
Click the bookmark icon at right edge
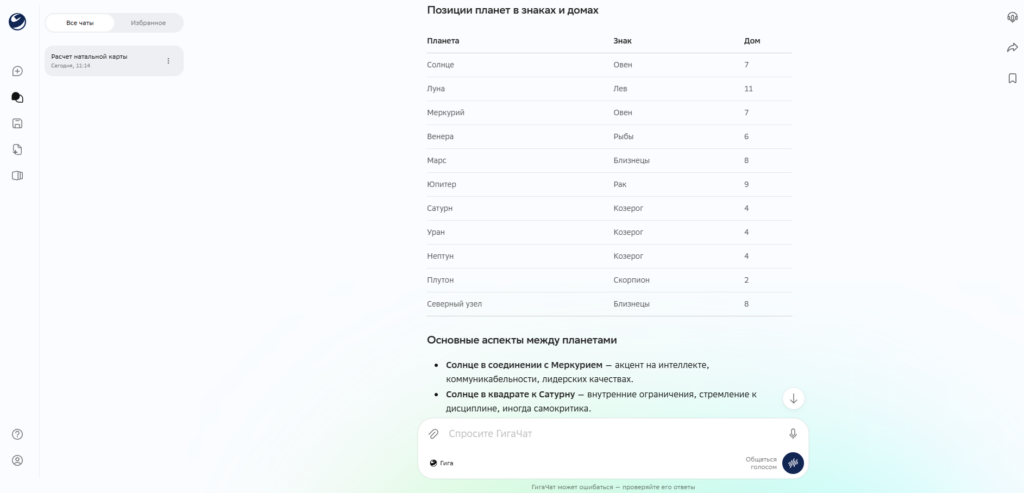[x=1012, y=78]
